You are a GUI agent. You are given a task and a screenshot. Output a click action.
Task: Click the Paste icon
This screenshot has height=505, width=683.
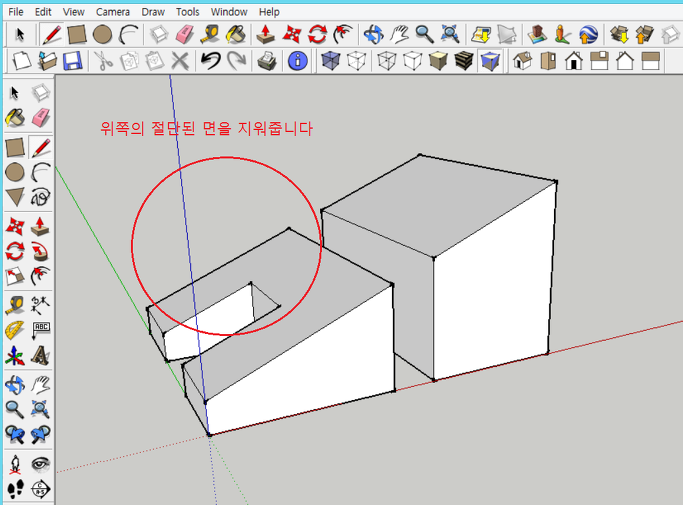154,61
